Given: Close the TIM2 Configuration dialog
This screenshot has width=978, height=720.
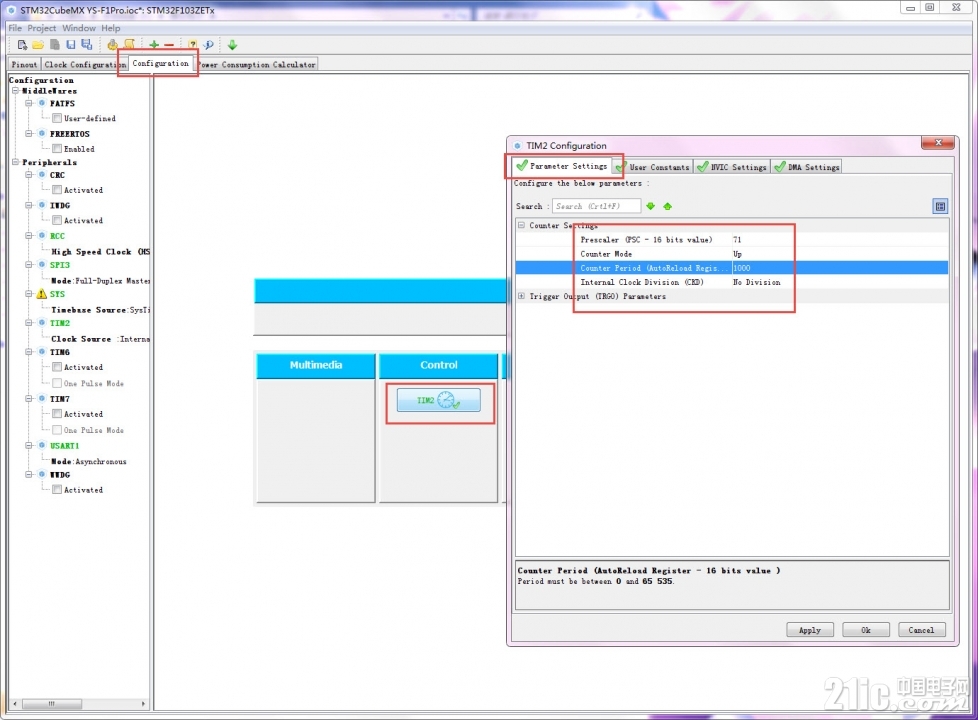Looking at the screenshot, I should (938, 143).
